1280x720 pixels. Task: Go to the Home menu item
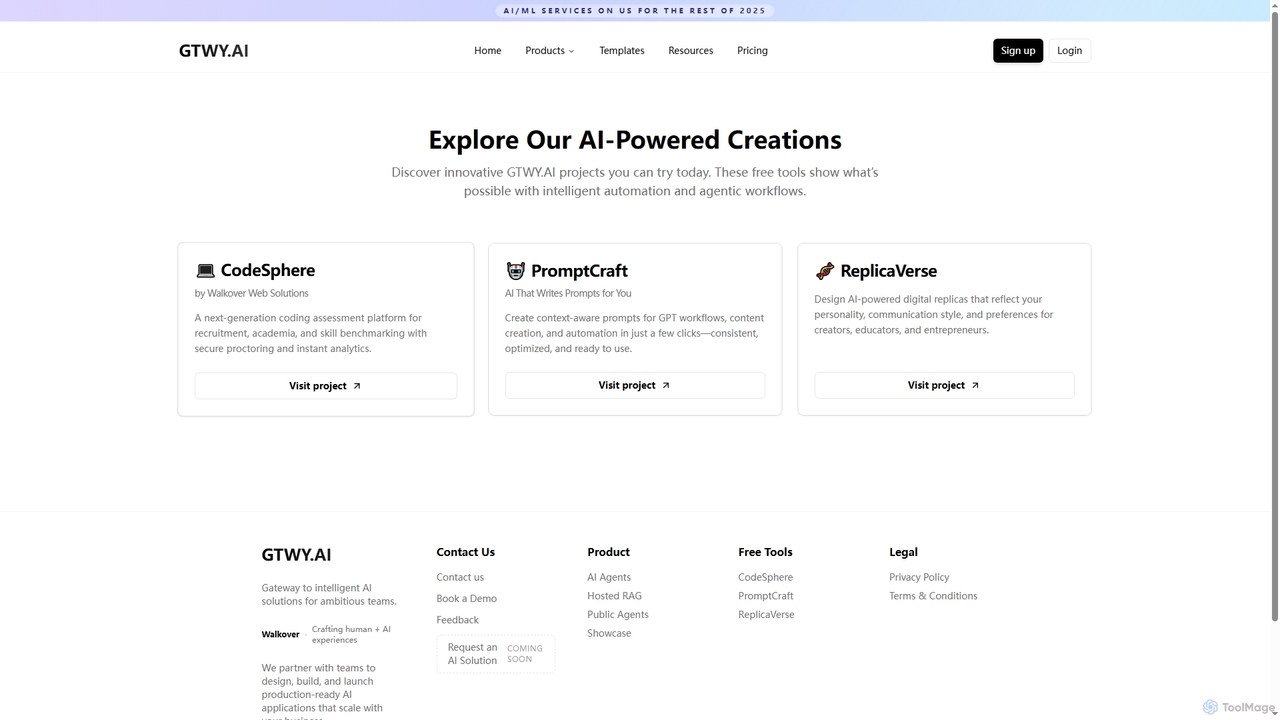pyautogui.click(x=488, y=51)
